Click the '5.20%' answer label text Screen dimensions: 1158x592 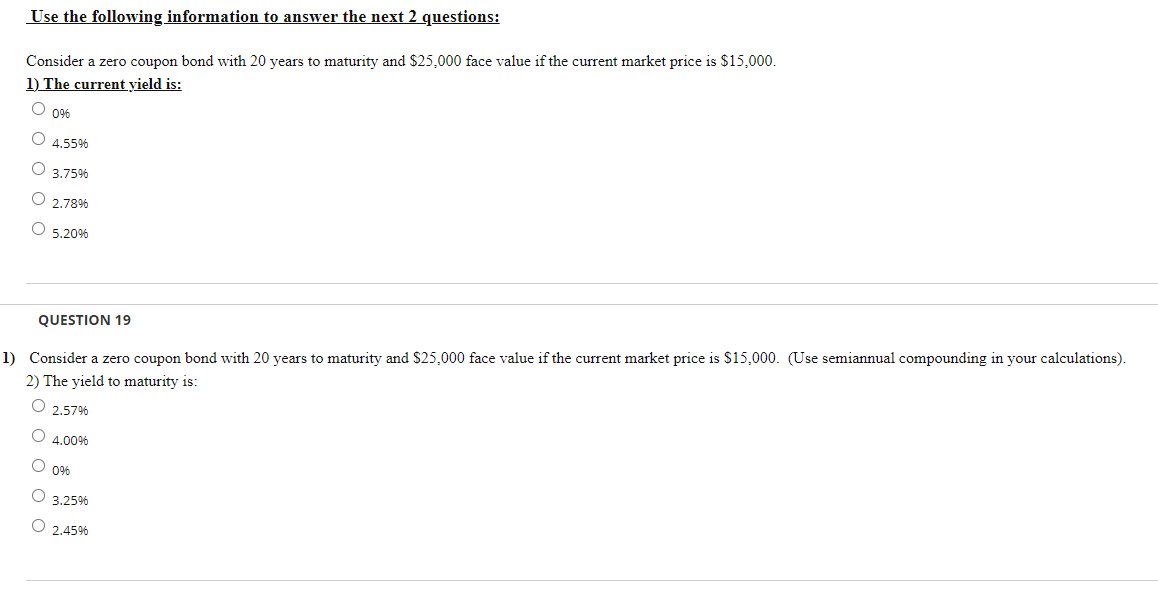pyautogui.click(x=70, y=234)
